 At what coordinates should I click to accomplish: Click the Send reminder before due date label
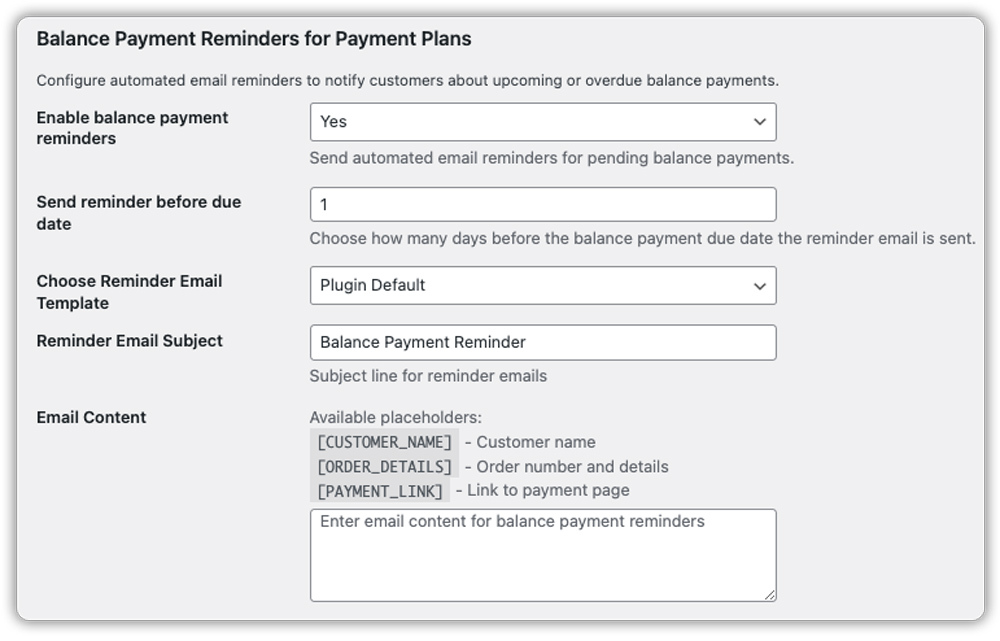(138, 213)
